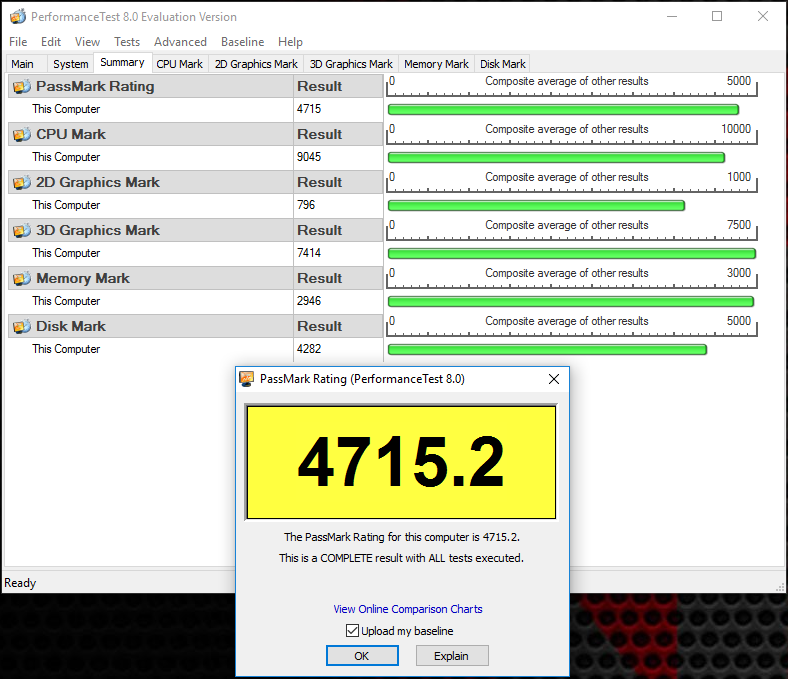Image resolution: width=788 pixels, height=679 pixels.
Task: Click the 3D Graphics result value 7414
Action: point(309,253)
